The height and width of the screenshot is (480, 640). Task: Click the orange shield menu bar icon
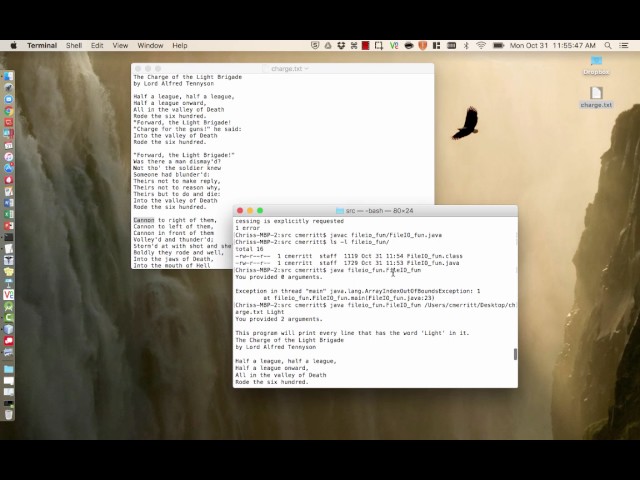[x=422, y=46]
